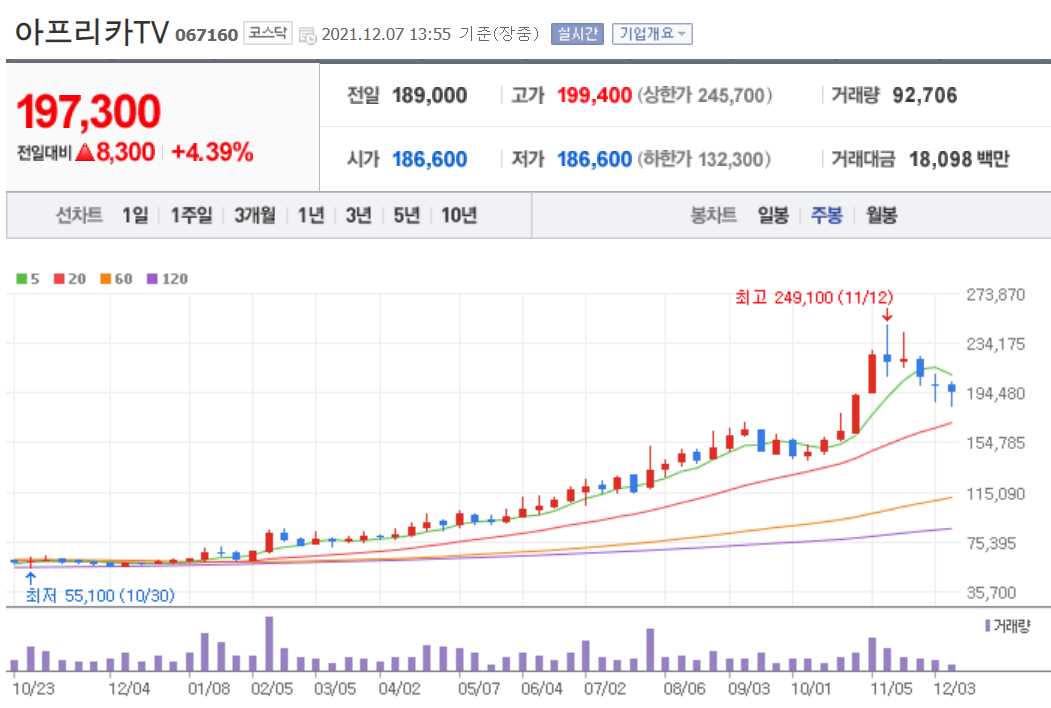Open the 기업개요 dropdown
The height and width of the screenshot is (708, 1051).
tap(651, 33)
